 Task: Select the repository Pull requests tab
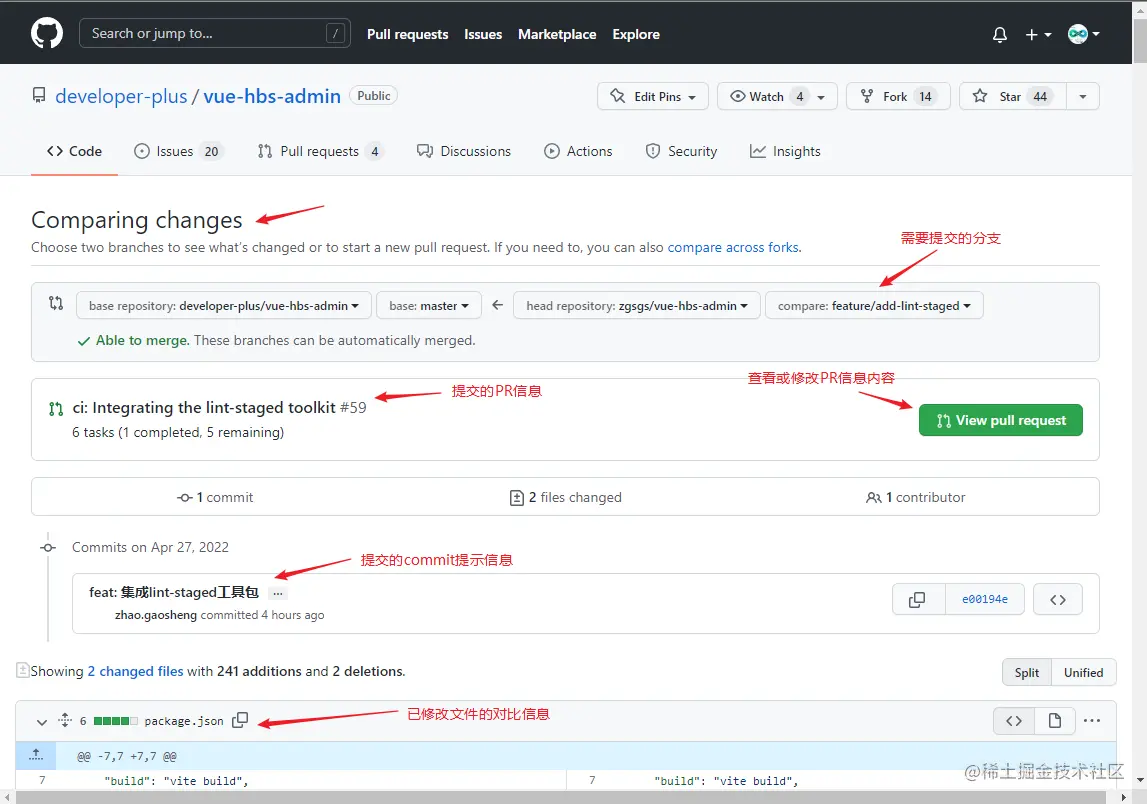[x=320, y=151]
